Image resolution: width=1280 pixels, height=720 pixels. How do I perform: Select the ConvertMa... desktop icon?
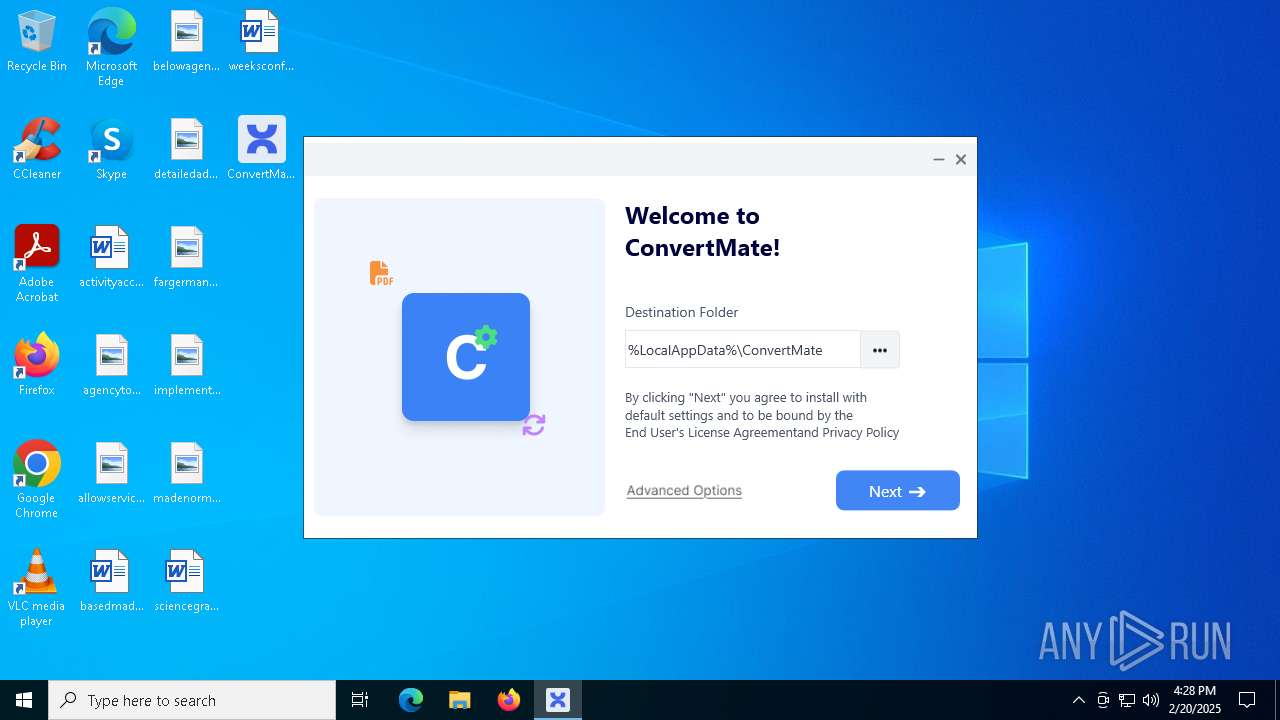(261, 150)
